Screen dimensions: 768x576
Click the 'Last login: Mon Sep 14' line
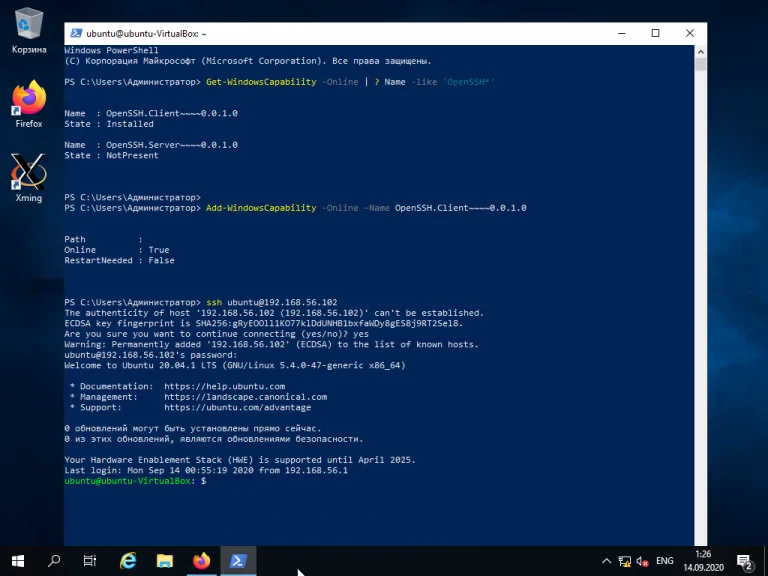click(206, 470)
